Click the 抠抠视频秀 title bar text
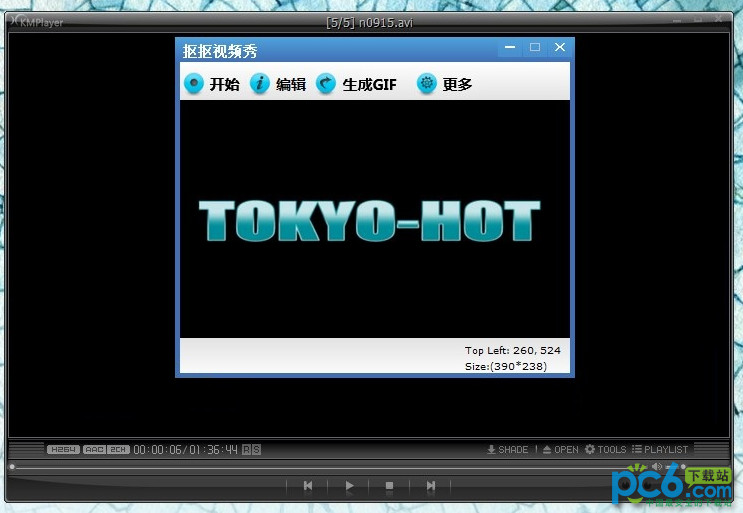This screenshot has height=513, width=743. (x=220, y=51)
